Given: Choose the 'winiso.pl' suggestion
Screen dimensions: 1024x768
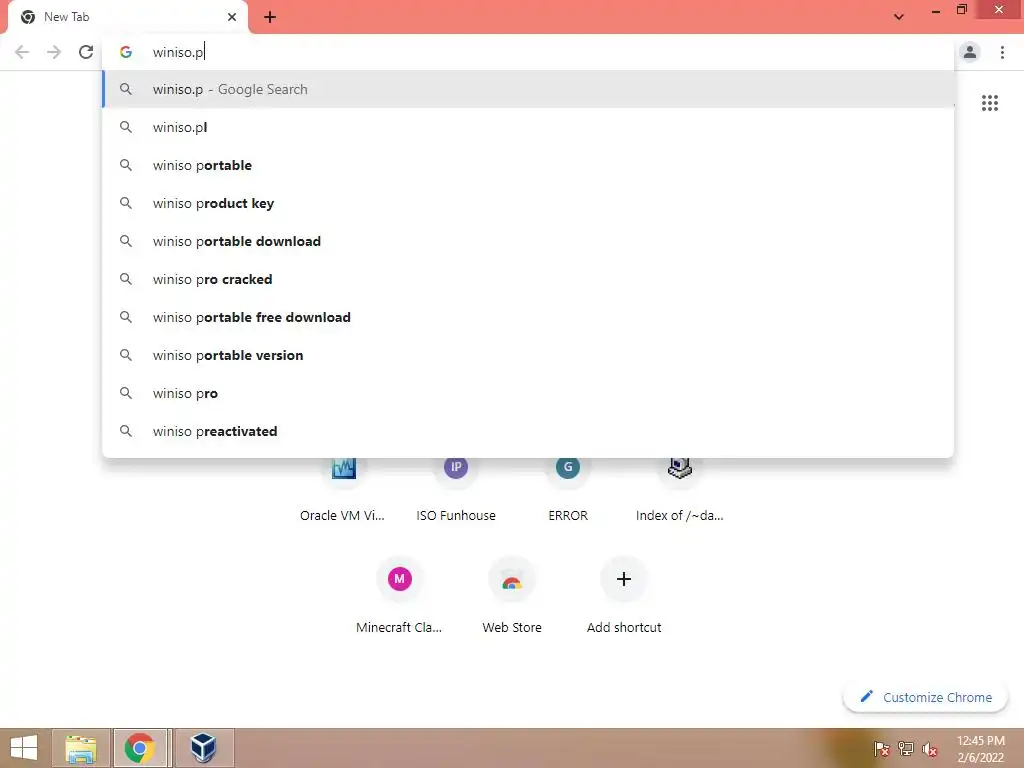Looking at the screenshot, I should (x=528, y=127).
